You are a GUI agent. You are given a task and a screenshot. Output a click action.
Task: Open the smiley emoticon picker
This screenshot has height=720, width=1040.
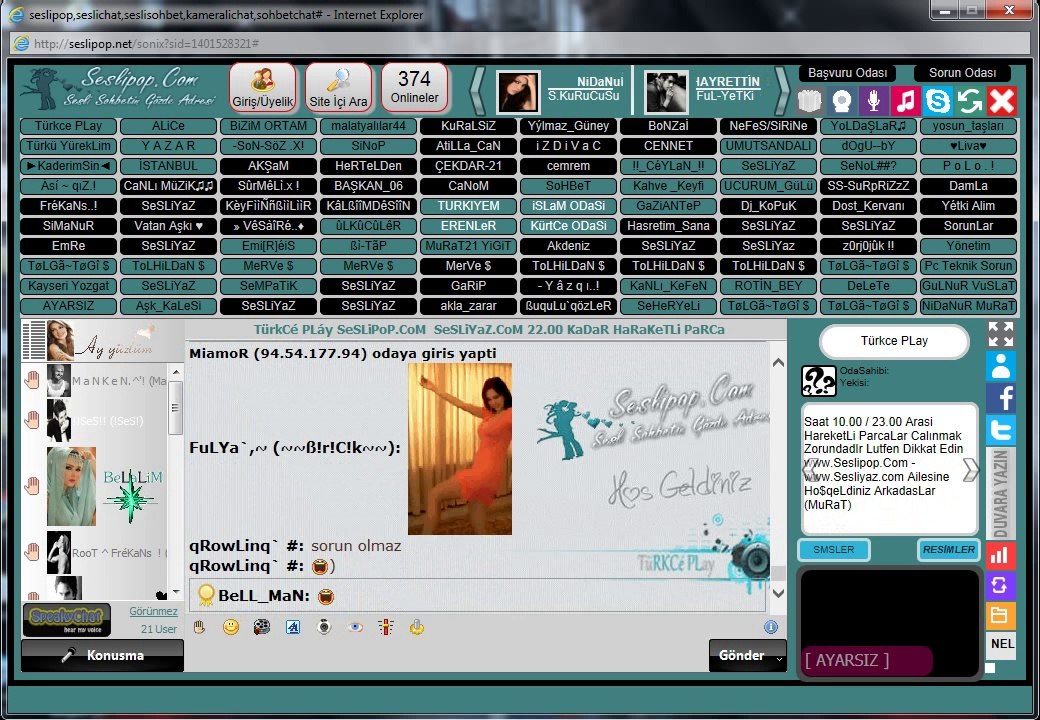[x=231, y=627]
